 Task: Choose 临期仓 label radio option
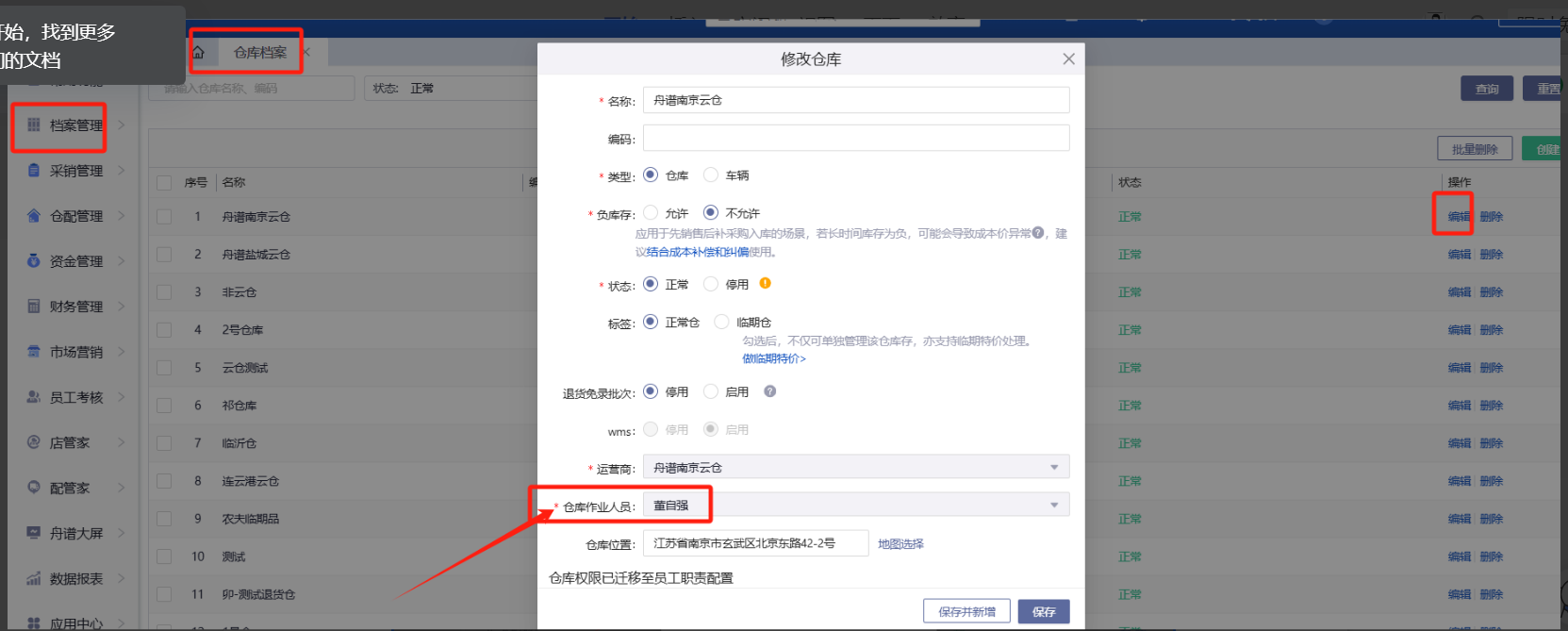coord(721,322)
